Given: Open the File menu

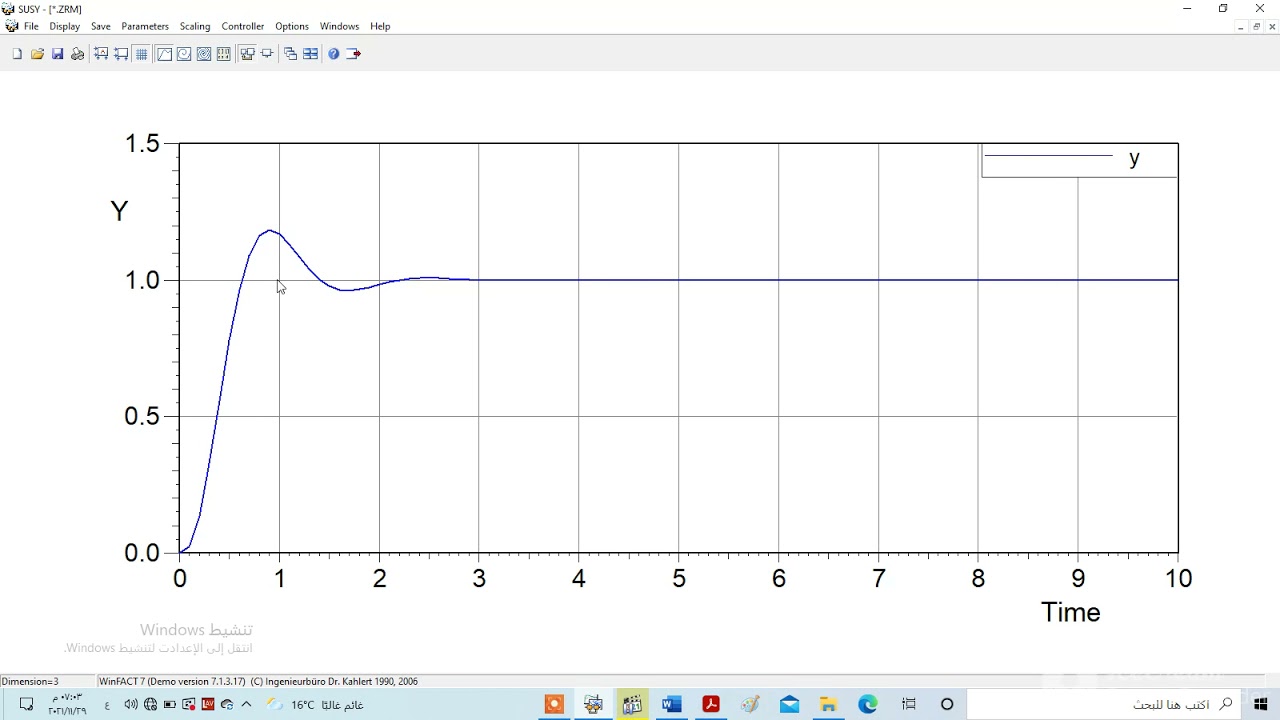Looking at the screenshot, I should coord(31,26).
